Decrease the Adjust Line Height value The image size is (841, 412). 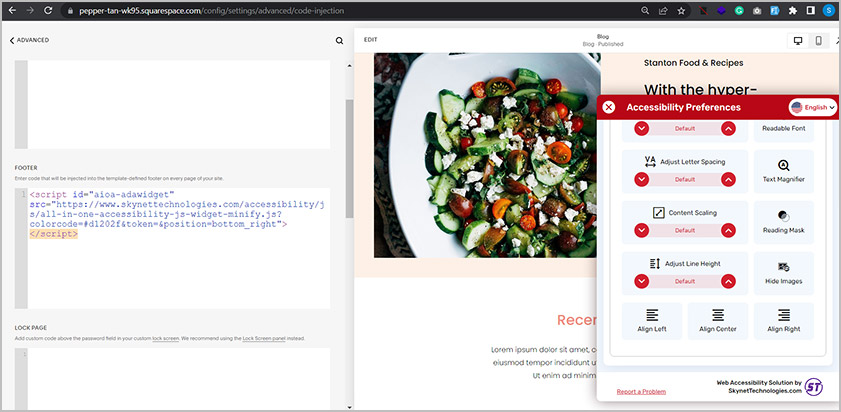point(641,281)
